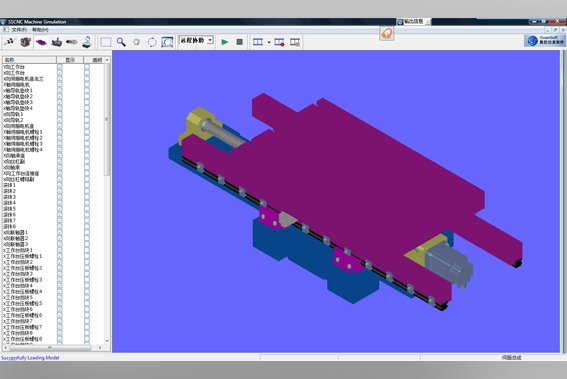Select the X向联轴器2 row
567x379 pixels.
coord(16,238)
